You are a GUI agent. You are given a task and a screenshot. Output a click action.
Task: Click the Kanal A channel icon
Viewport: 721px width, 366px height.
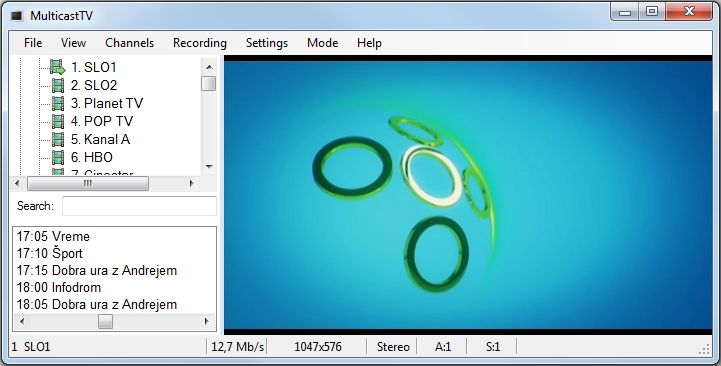tap(58, 139)
